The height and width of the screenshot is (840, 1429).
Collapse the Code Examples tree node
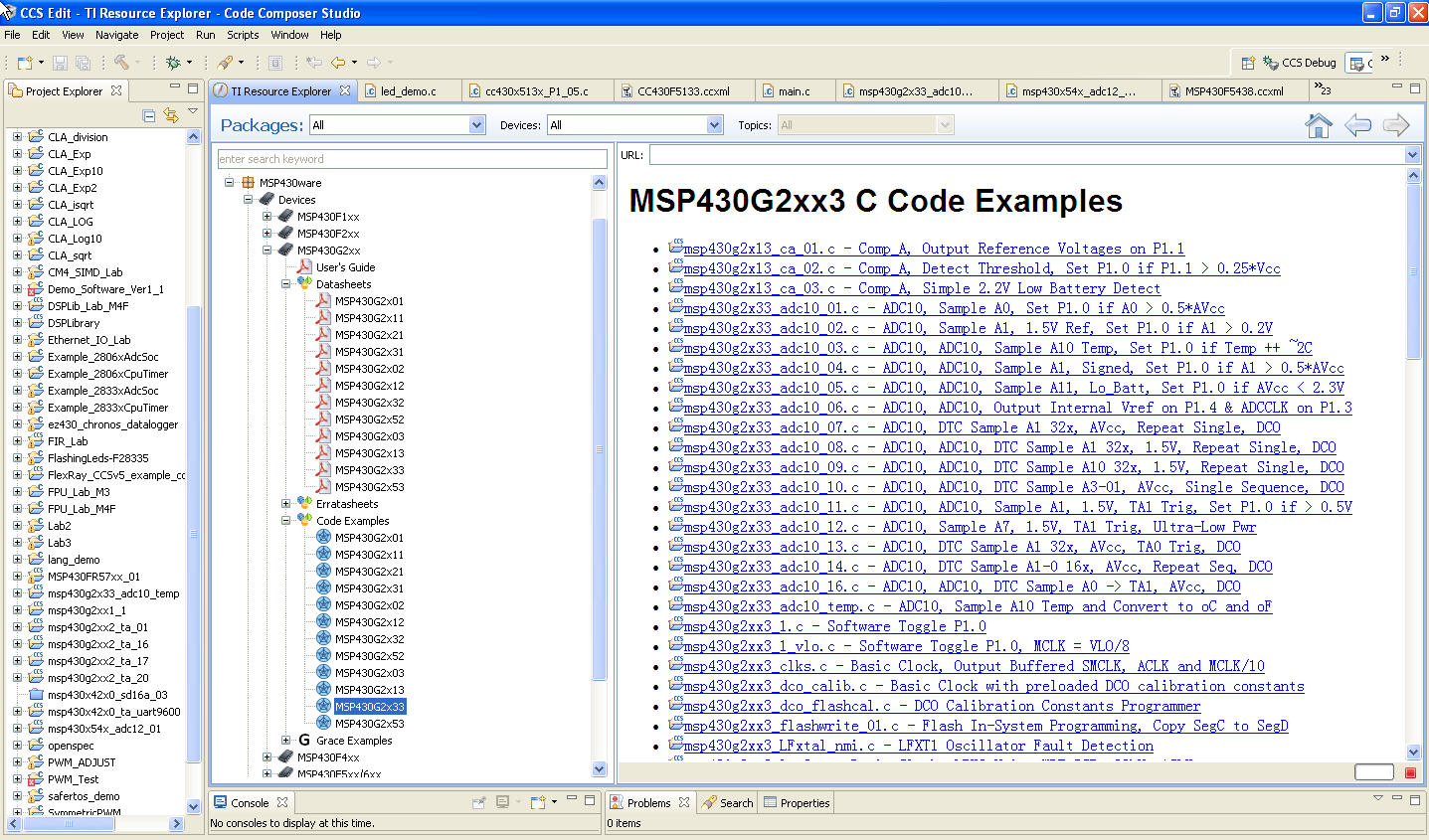(286, 521)
